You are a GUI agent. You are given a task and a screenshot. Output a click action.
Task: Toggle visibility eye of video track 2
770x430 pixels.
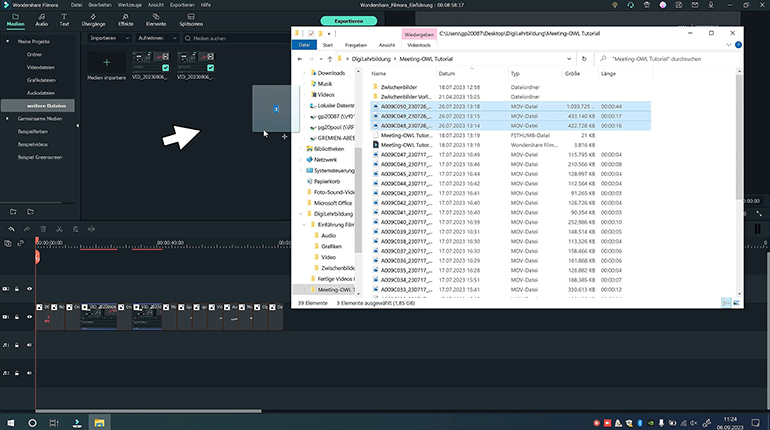click(x=29, y=289)
